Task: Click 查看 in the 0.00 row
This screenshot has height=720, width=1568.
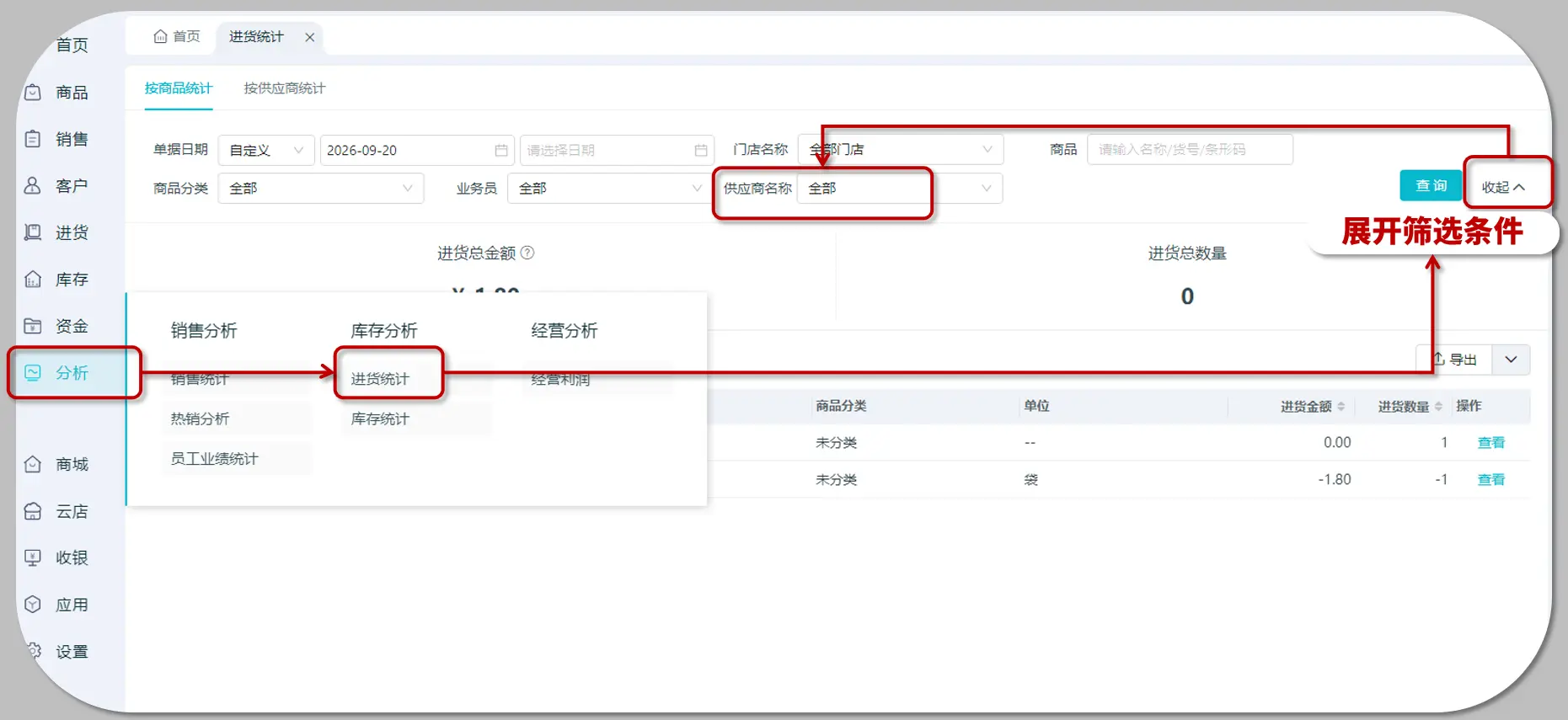Action: [x=1491, y=442]
